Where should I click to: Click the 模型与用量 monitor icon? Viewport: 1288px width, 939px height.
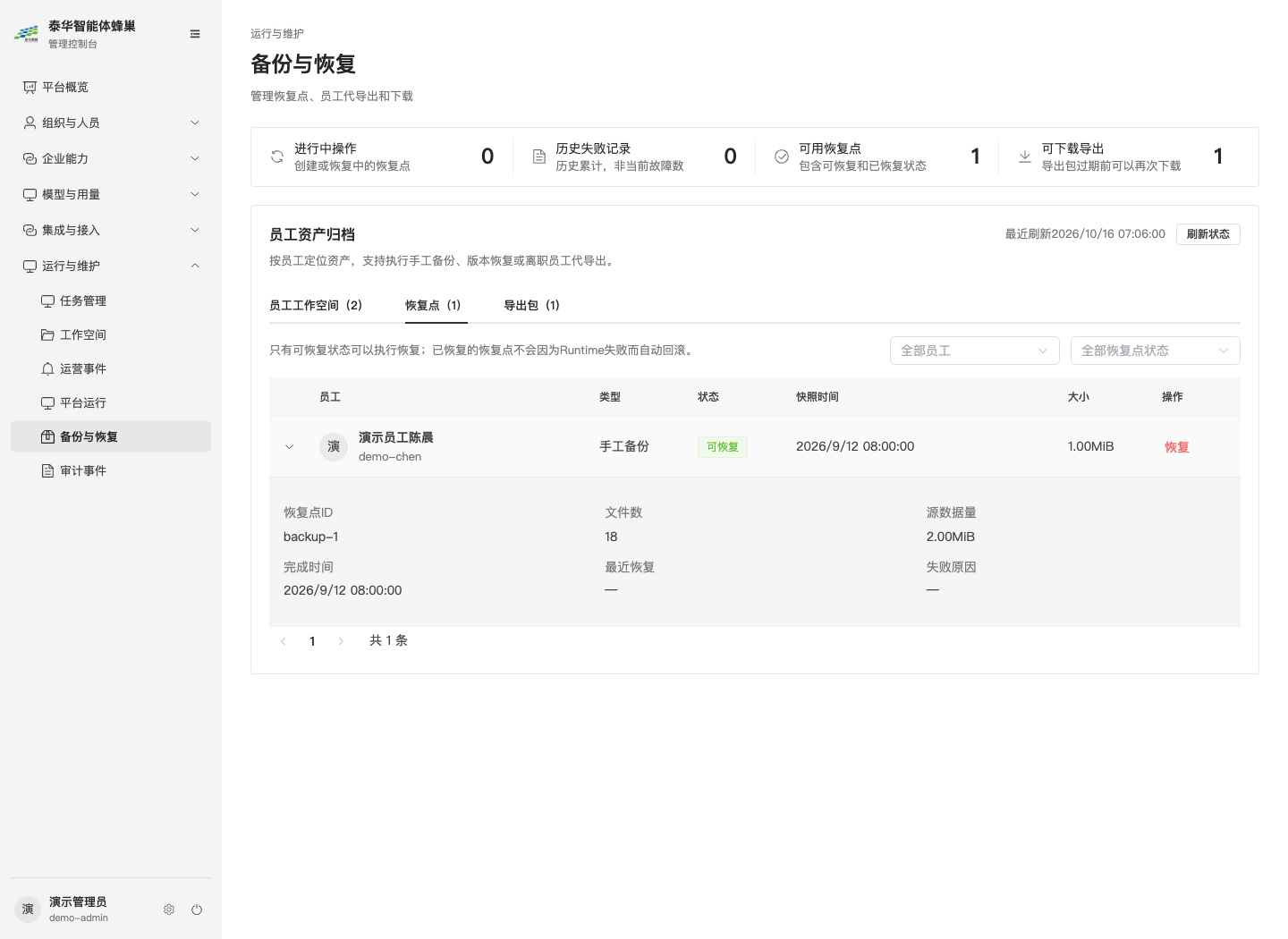(30, 194)
